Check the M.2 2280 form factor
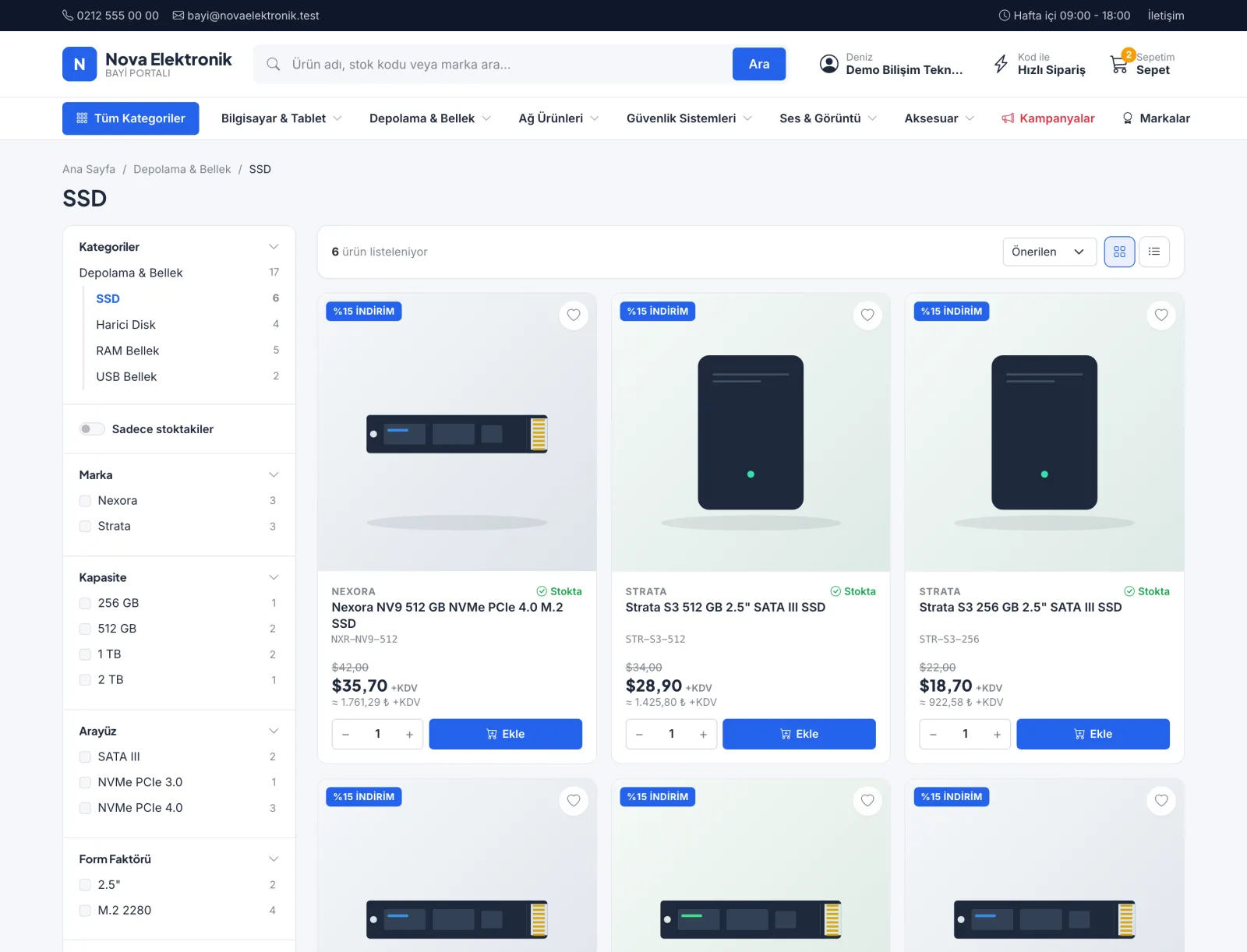 click(x=85, y=911)
